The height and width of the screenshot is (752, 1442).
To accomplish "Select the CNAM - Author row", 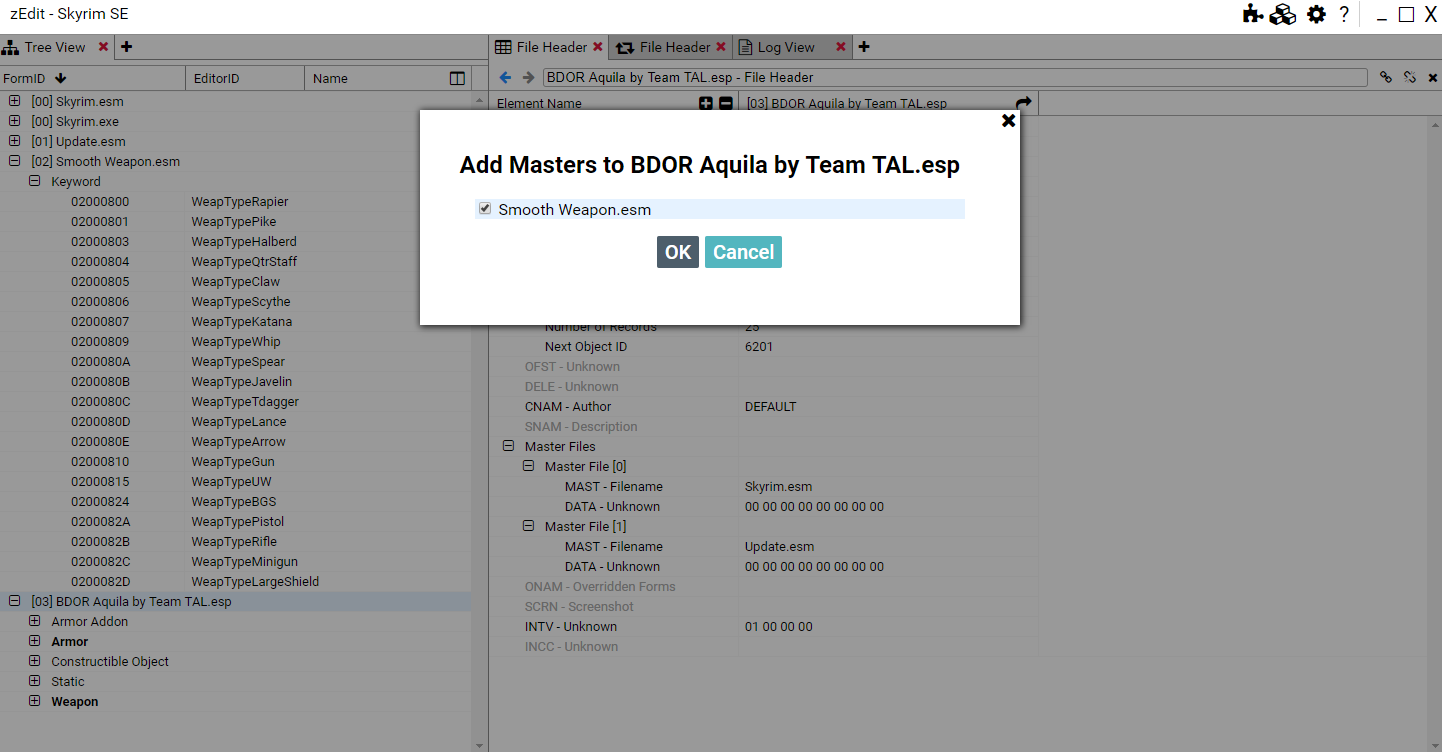I will (765, 406).
